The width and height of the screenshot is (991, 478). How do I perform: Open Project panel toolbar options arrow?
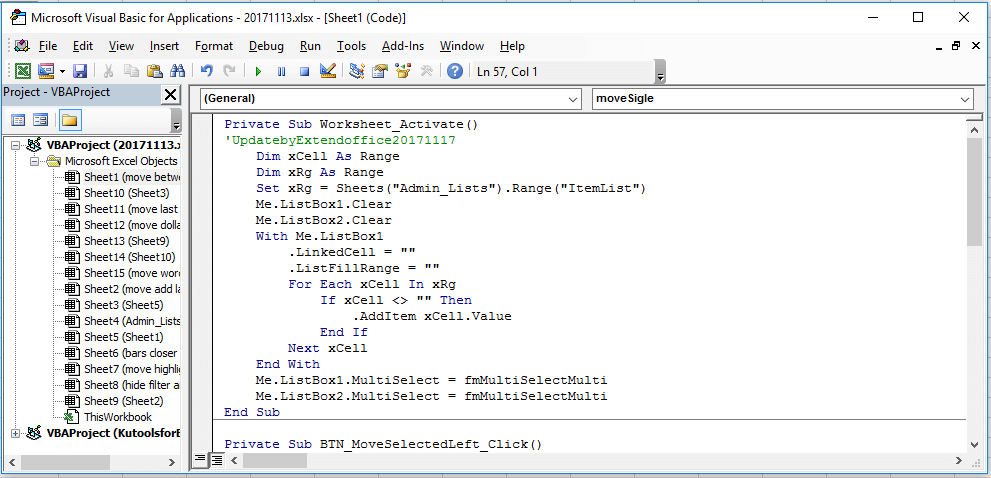pos(176,120)
